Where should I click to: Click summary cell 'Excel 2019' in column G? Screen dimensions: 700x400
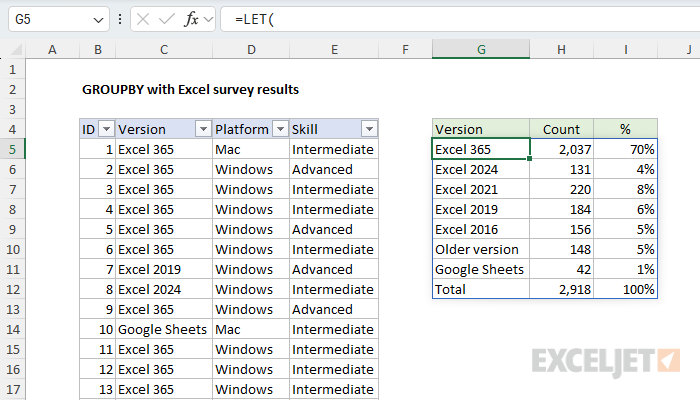[481, 210]
